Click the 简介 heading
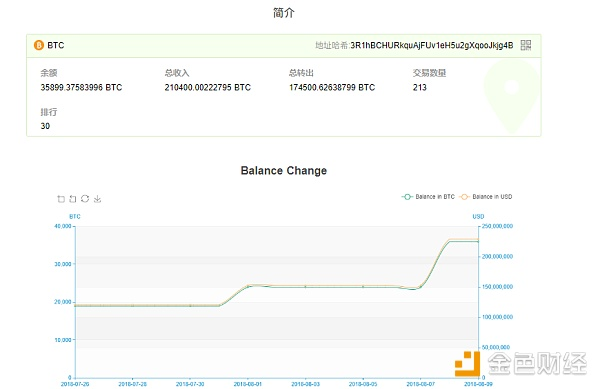 tap(284, 13)
